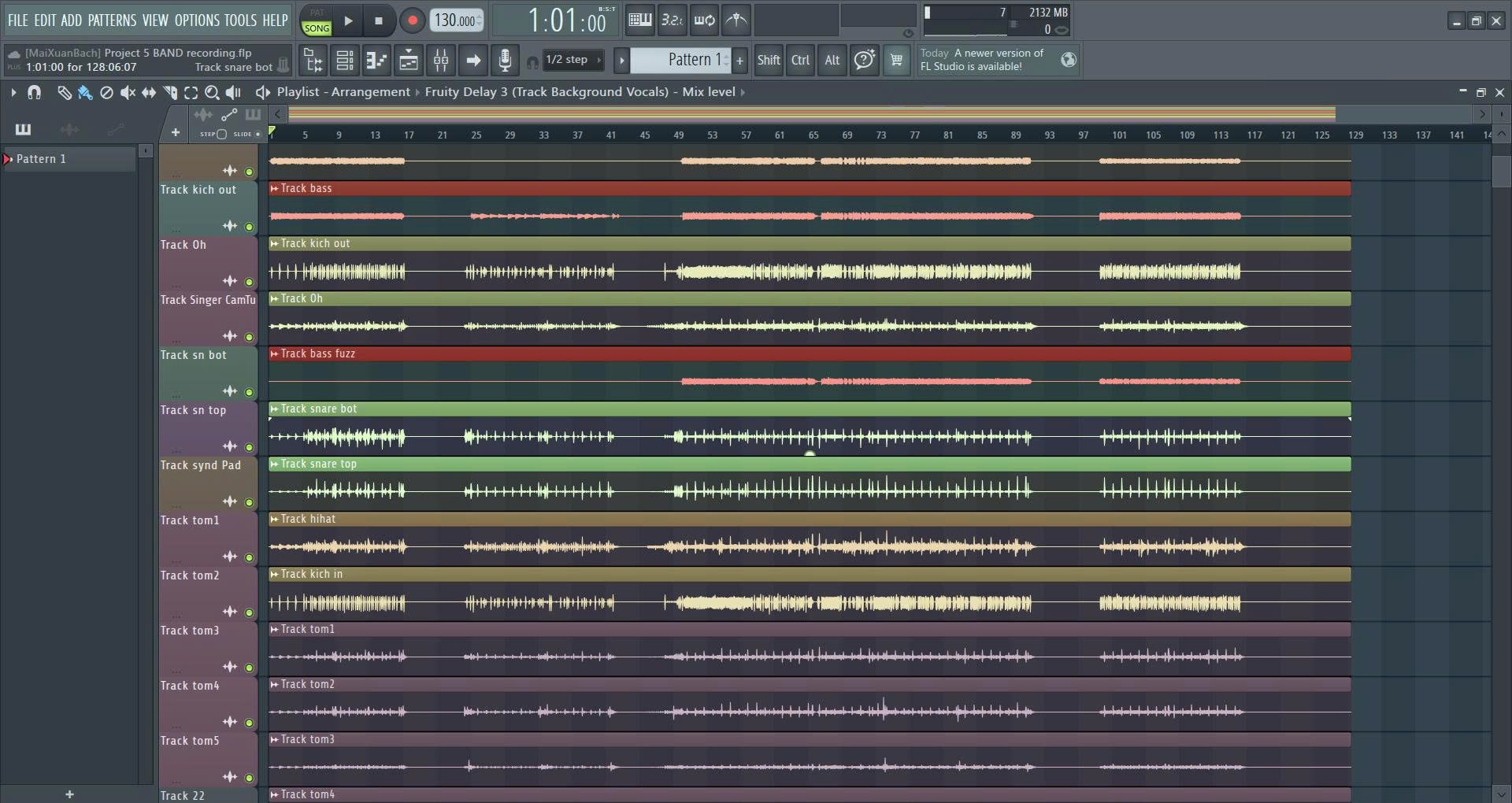1512x803 pixels.
Task: Click the Alt key button
Action: 832,60
